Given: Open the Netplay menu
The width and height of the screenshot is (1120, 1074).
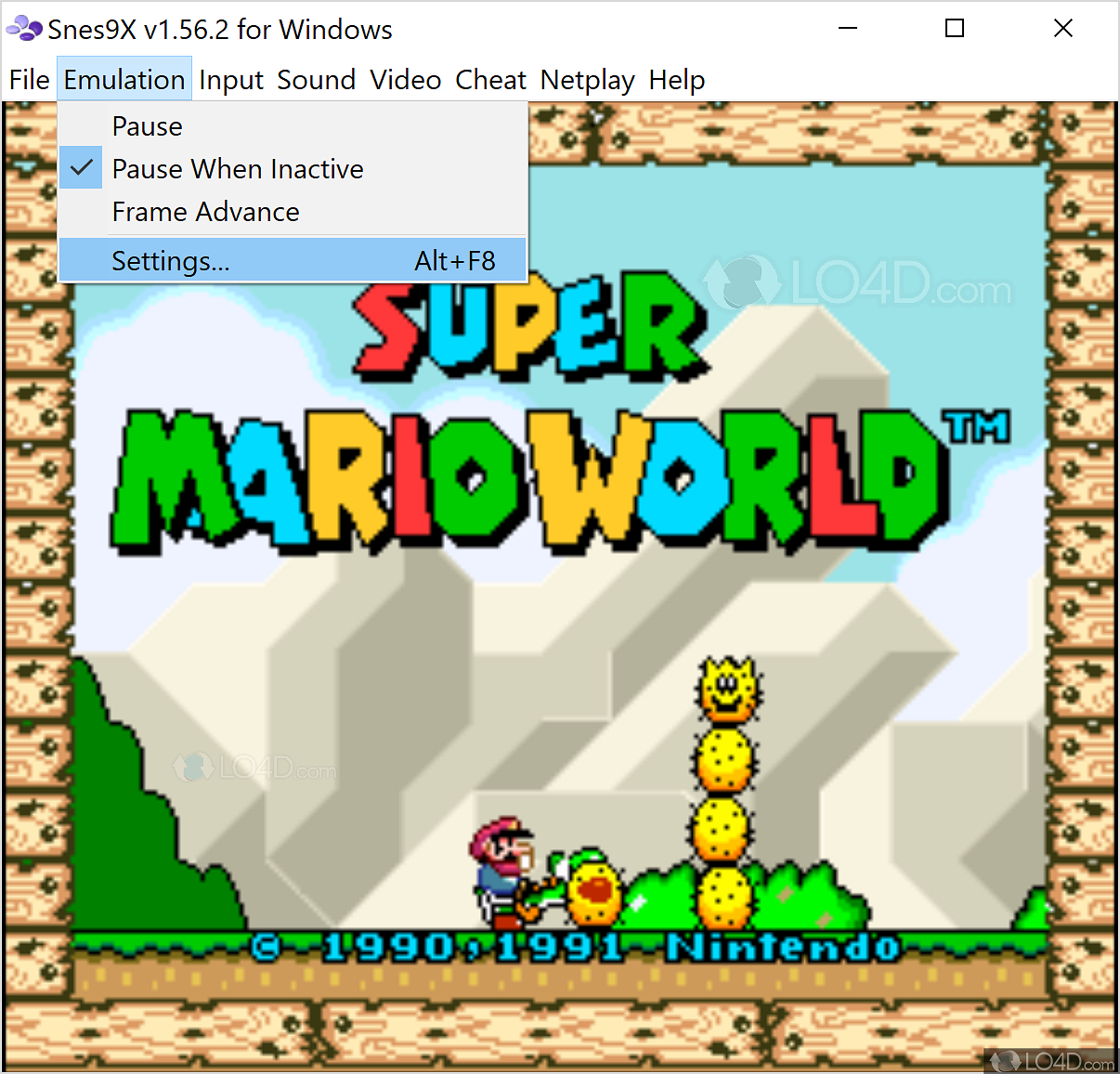Looking at the screenshot, I should [x=587, y=80].
